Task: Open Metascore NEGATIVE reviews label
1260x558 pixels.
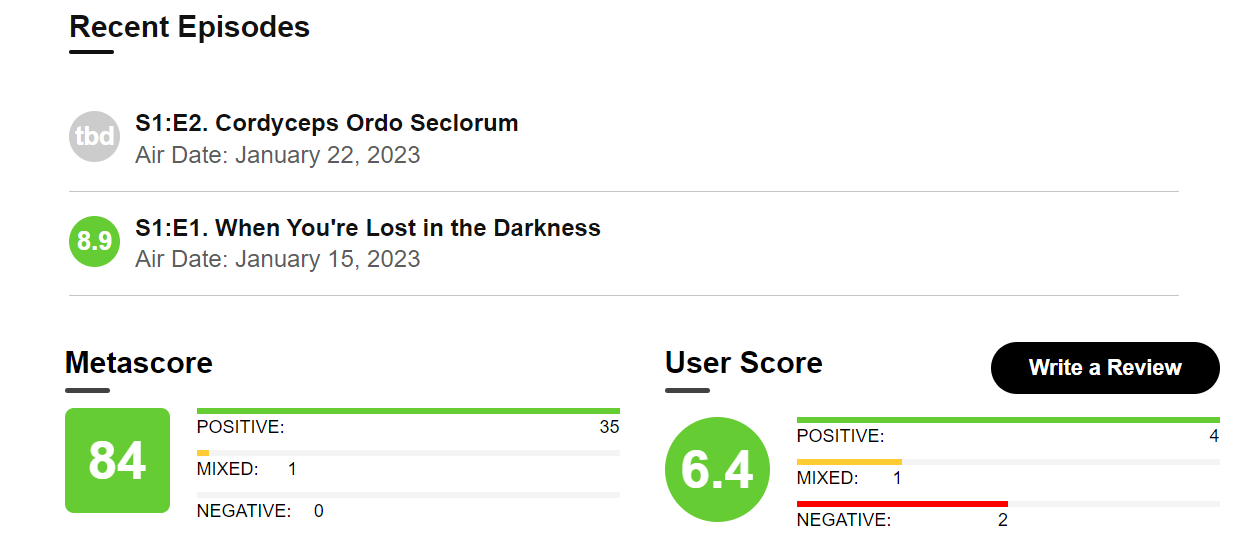Action: [243, 511]
